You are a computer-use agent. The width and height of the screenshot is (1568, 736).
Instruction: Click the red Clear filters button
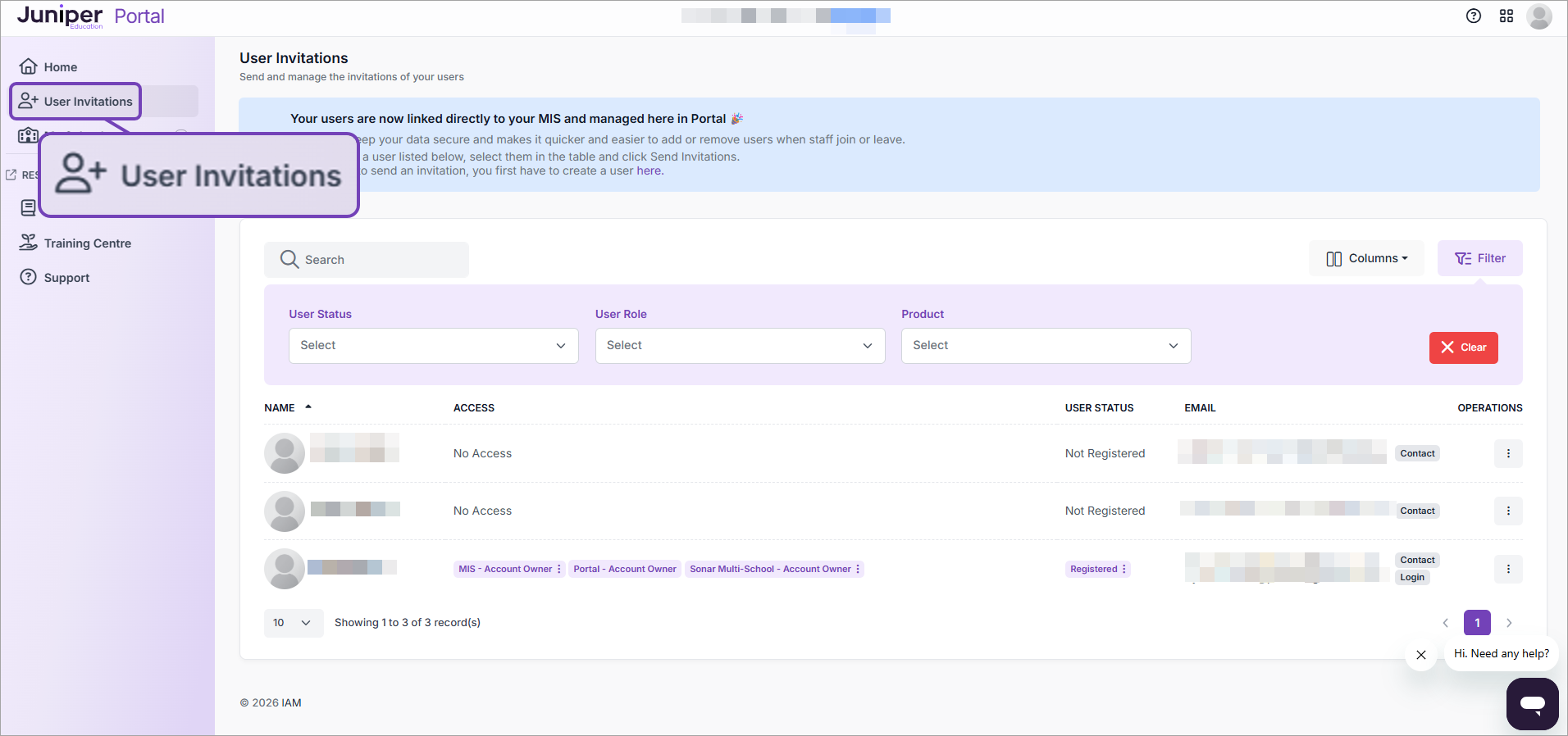click(x=1463, y=348)
